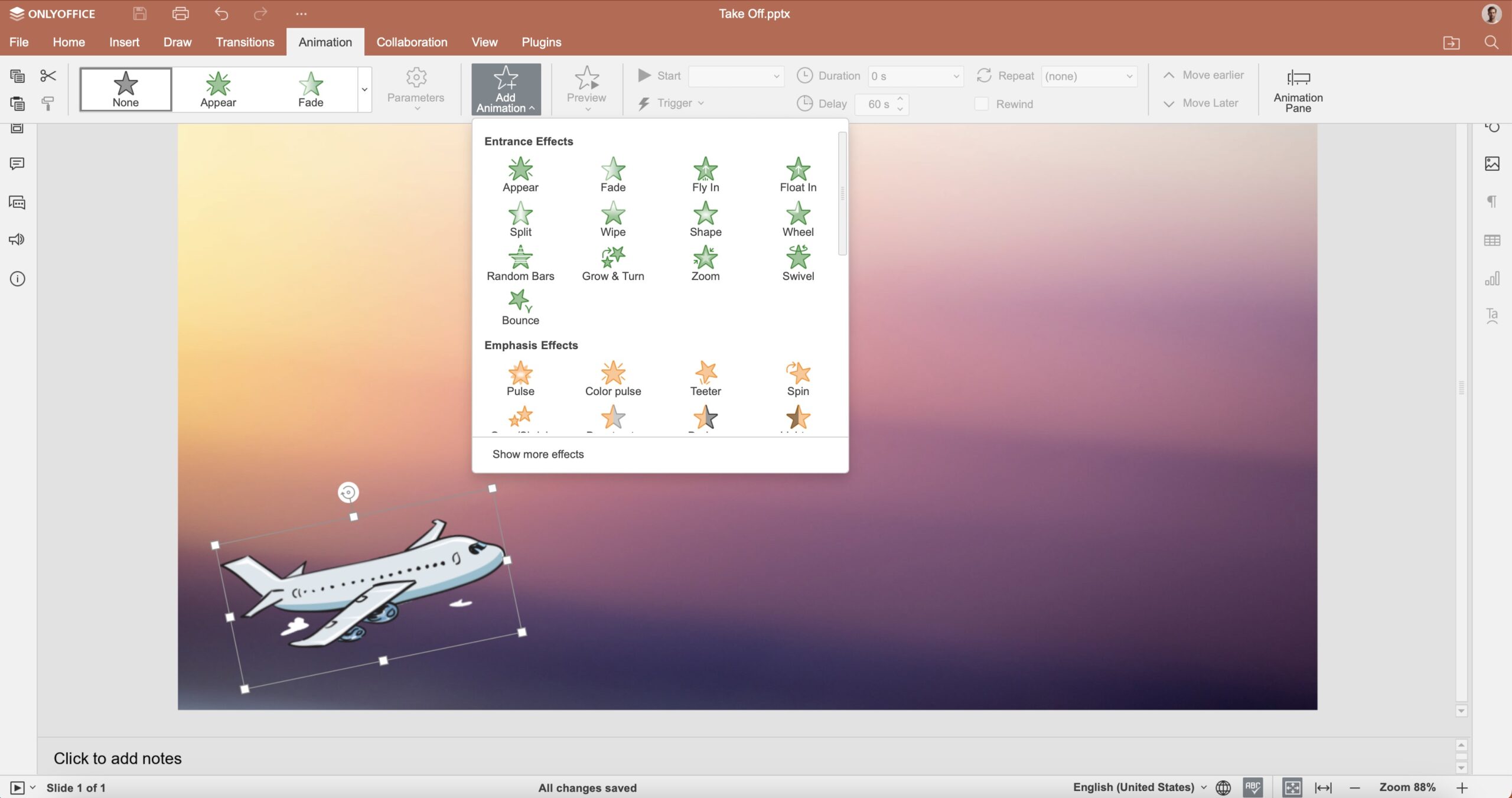Screen dimensions: 1512x798
Task: Apply the Bounce entrance effect
Action: point(520,308)
